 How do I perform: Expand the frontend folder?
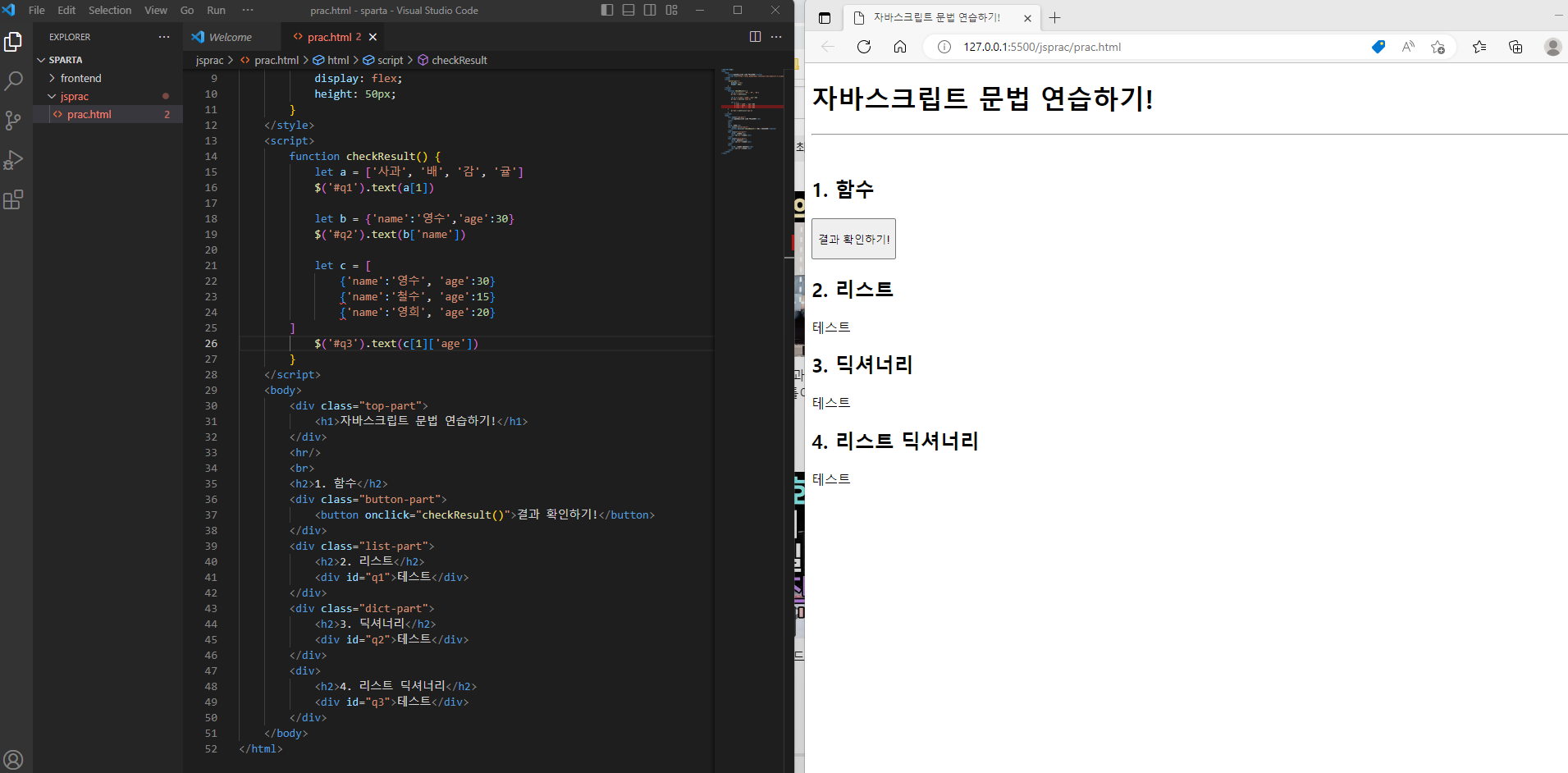[x=107, y=78]
